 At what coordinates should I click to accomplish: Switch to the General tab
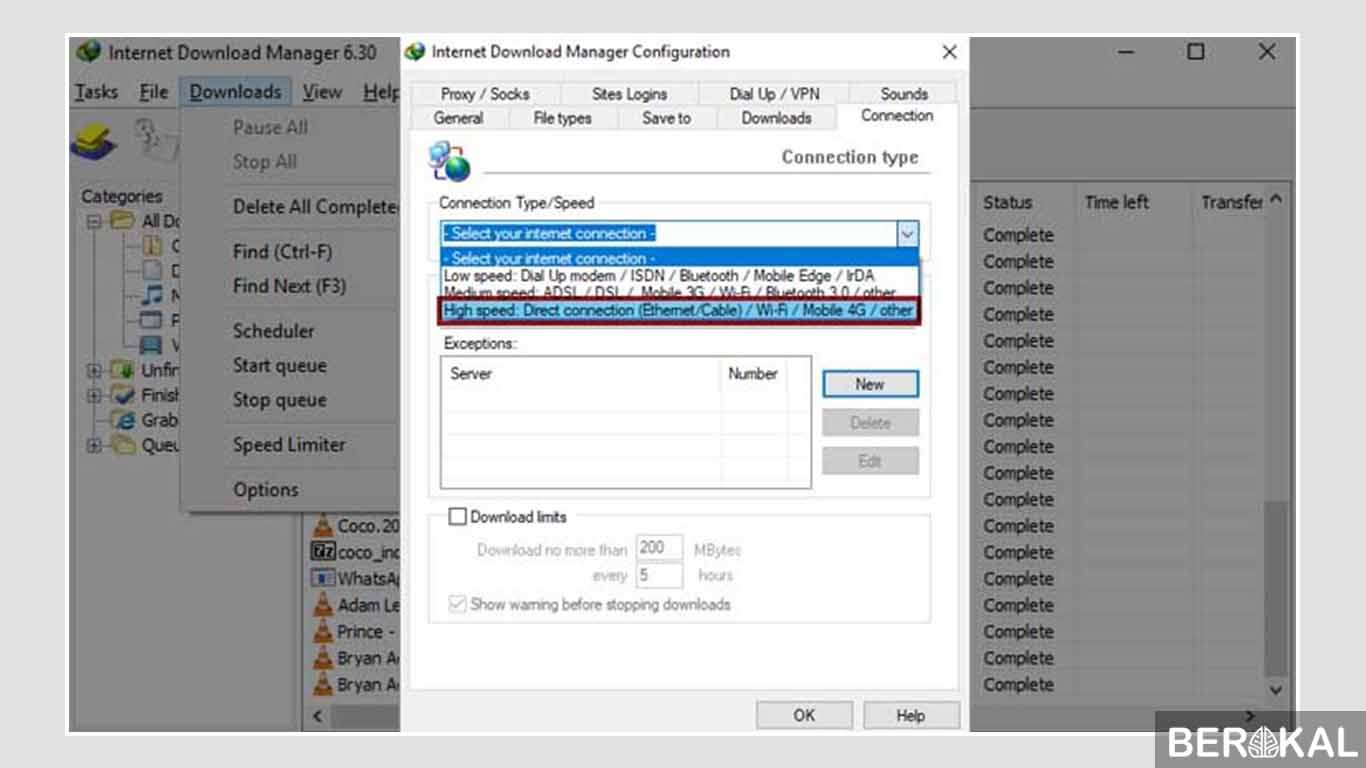pyautogui.click(x=459, y=118)
